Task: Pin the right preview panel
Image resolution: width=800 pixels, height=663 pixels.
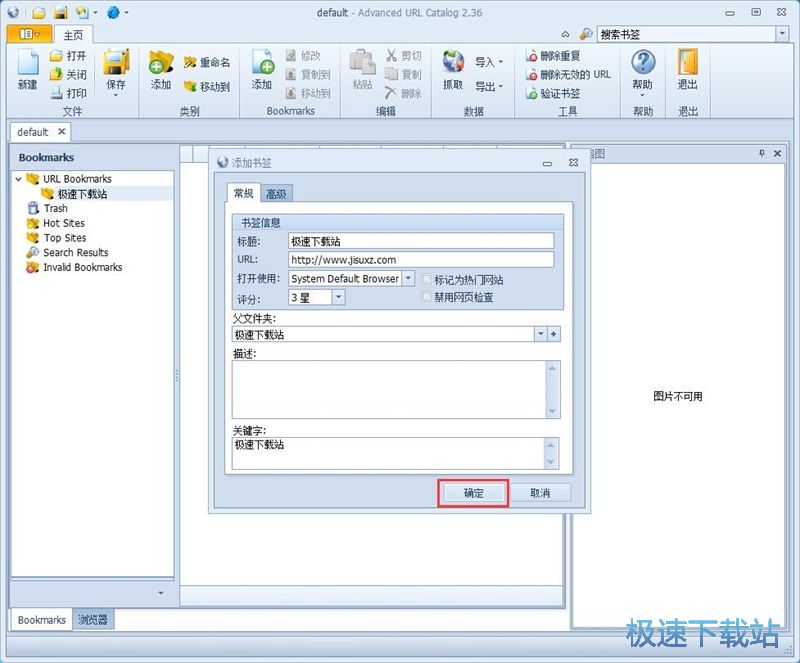Action: (x=762, y=153)
